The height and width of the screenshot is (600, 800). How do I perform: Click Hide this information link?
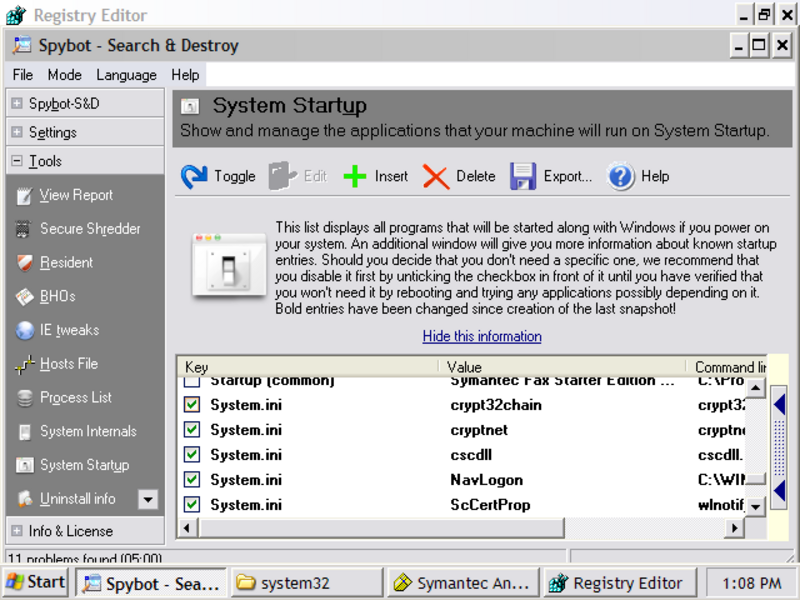(482, 336)
